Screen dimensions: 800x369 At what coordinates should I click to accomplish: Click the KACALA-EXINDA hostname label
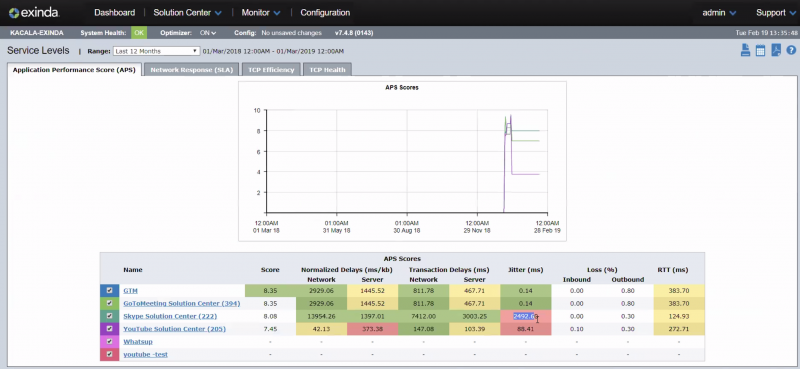[37, 33]
